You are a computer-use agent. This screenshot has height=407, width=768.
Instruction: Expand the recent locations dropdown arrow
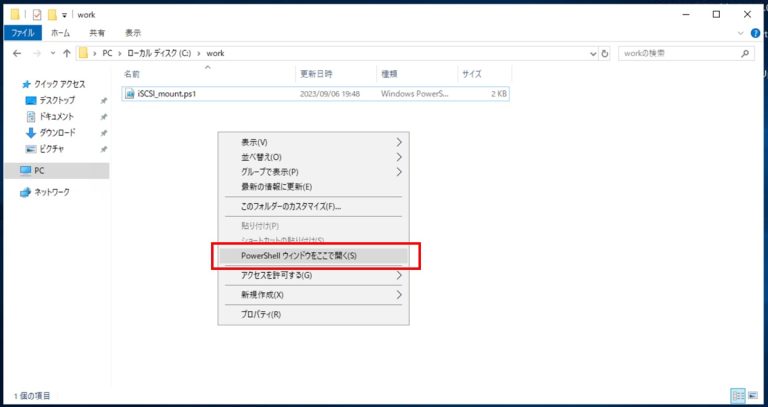click(x=53, y=53)
